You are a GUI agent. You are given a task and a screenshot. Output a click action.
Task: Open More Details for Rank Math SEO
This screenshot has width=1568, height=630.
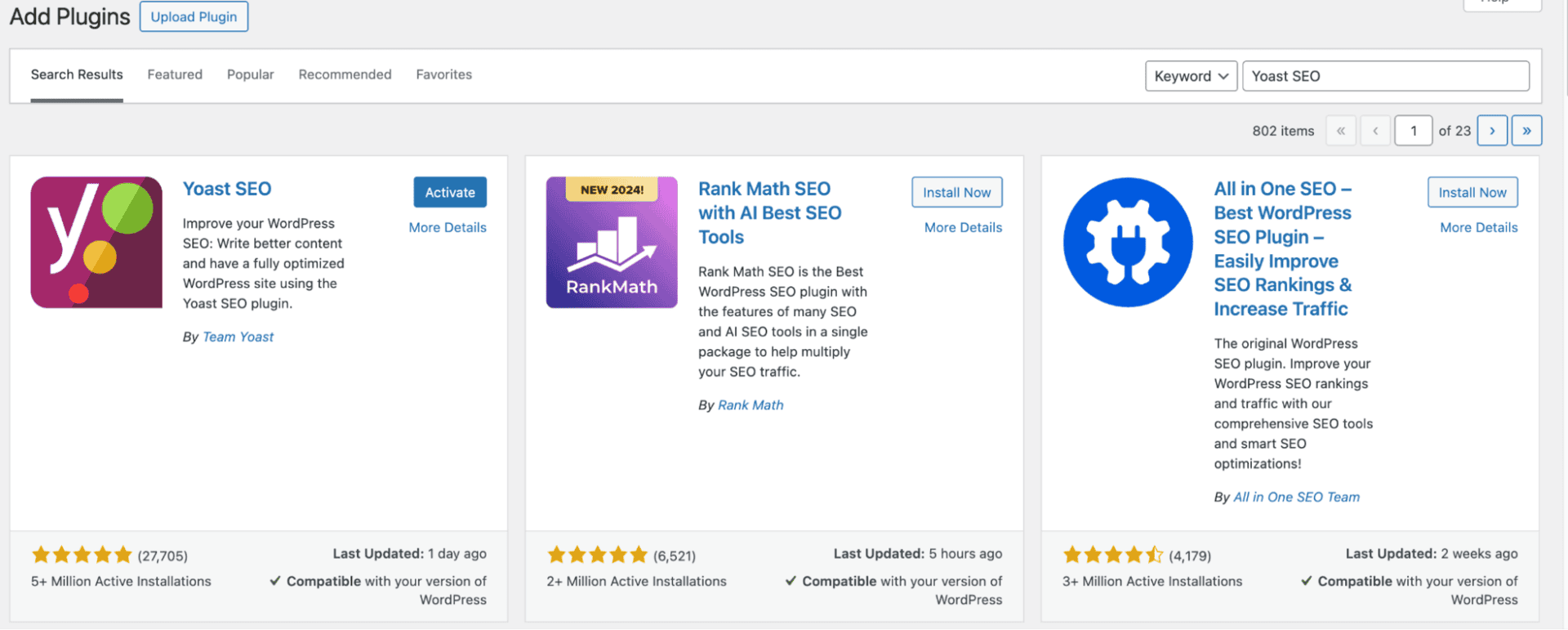point(963,227)
